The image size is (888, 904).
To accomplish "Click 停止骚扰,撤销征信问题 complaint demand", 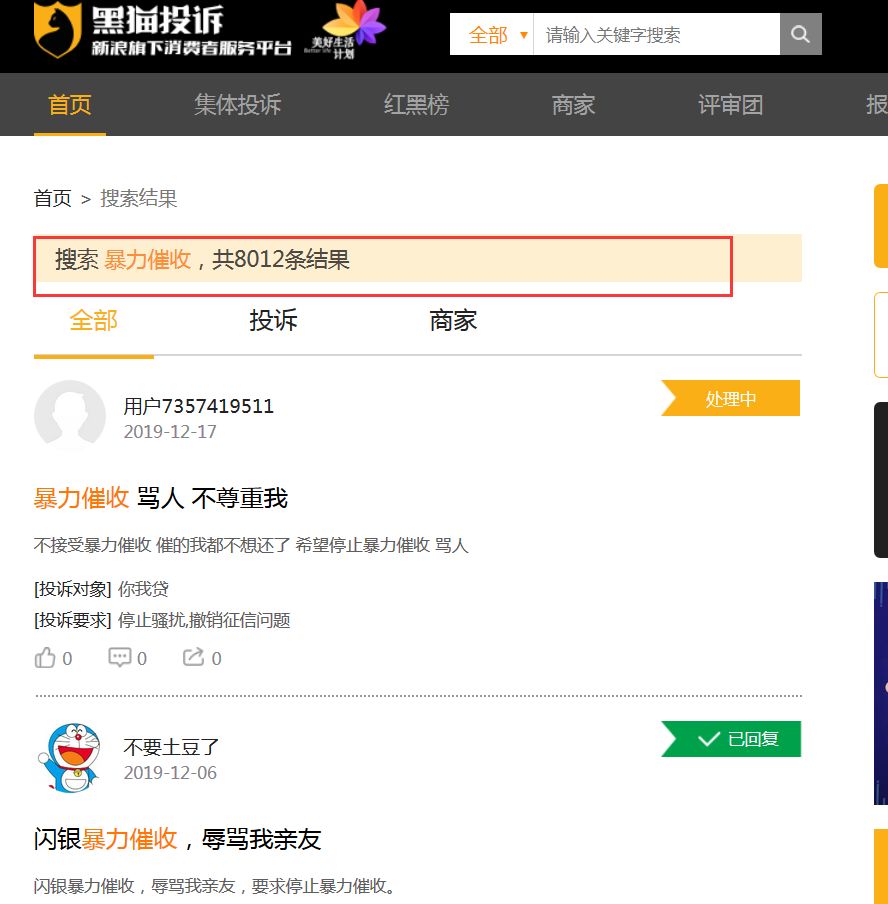I will 204,620.
